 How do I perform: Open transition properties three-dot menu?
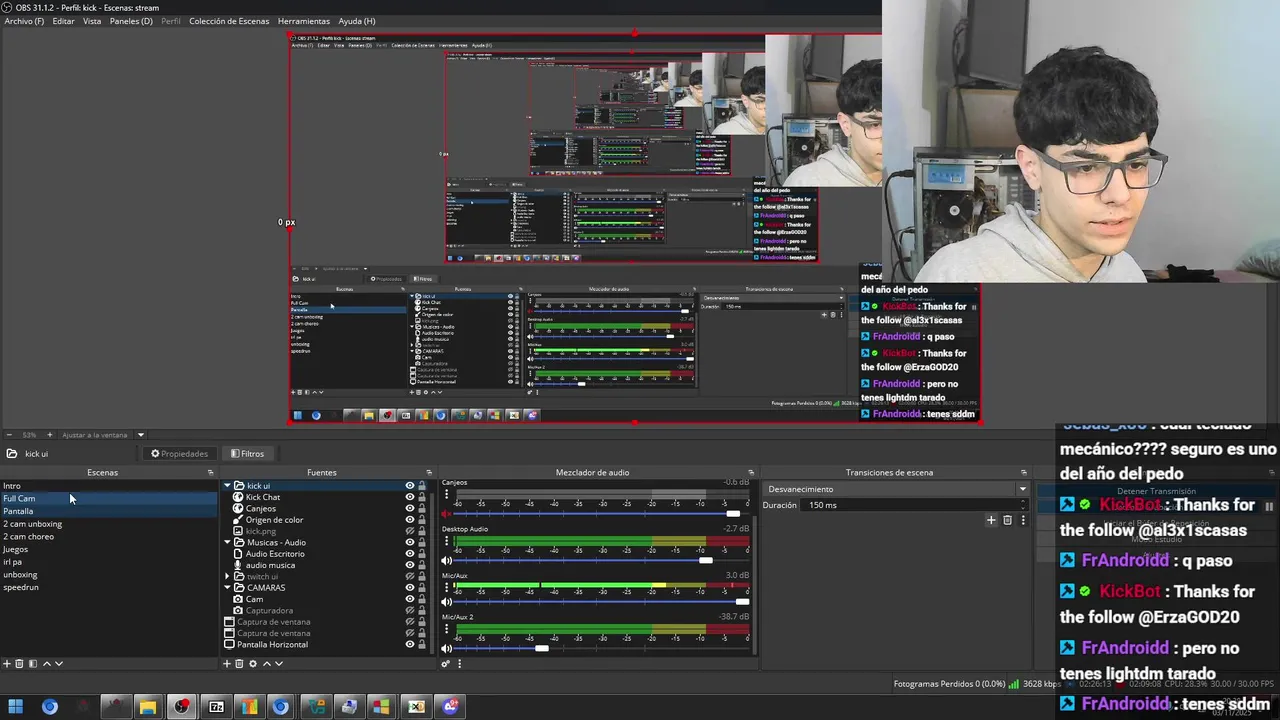(x=1022, y=520)
